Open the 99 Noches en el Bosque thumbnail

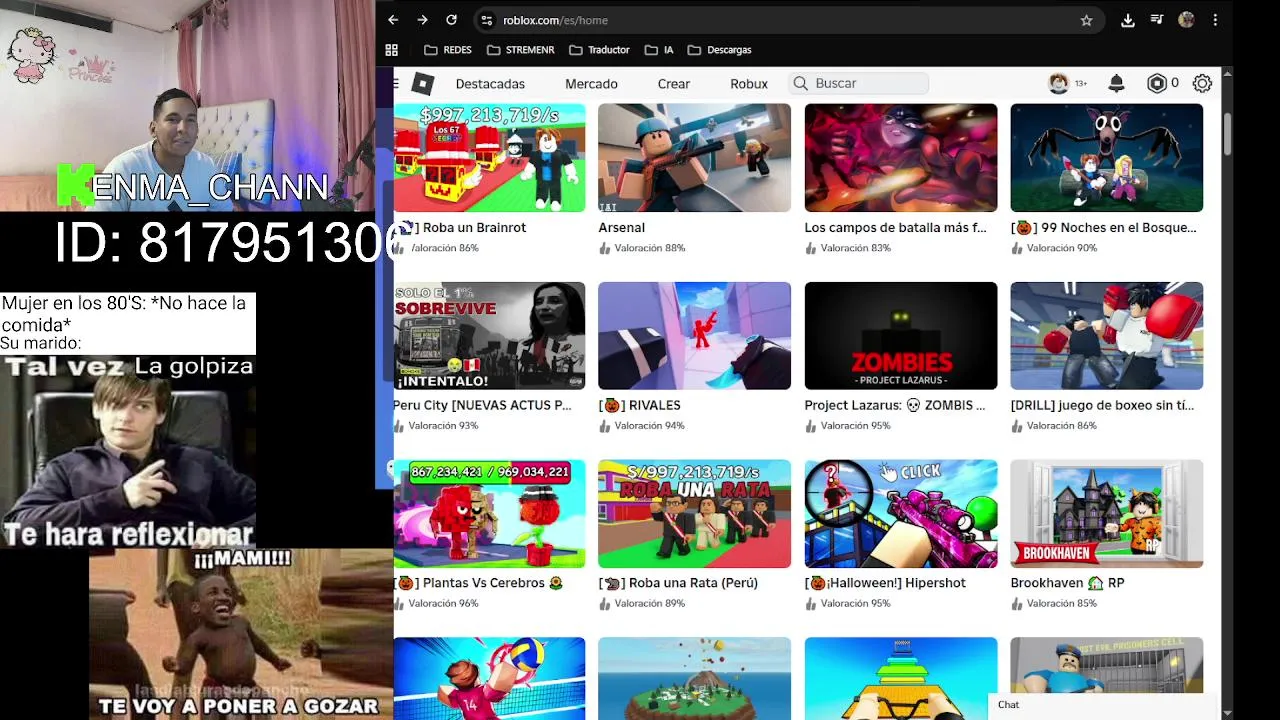click(x=1107, y=158)
